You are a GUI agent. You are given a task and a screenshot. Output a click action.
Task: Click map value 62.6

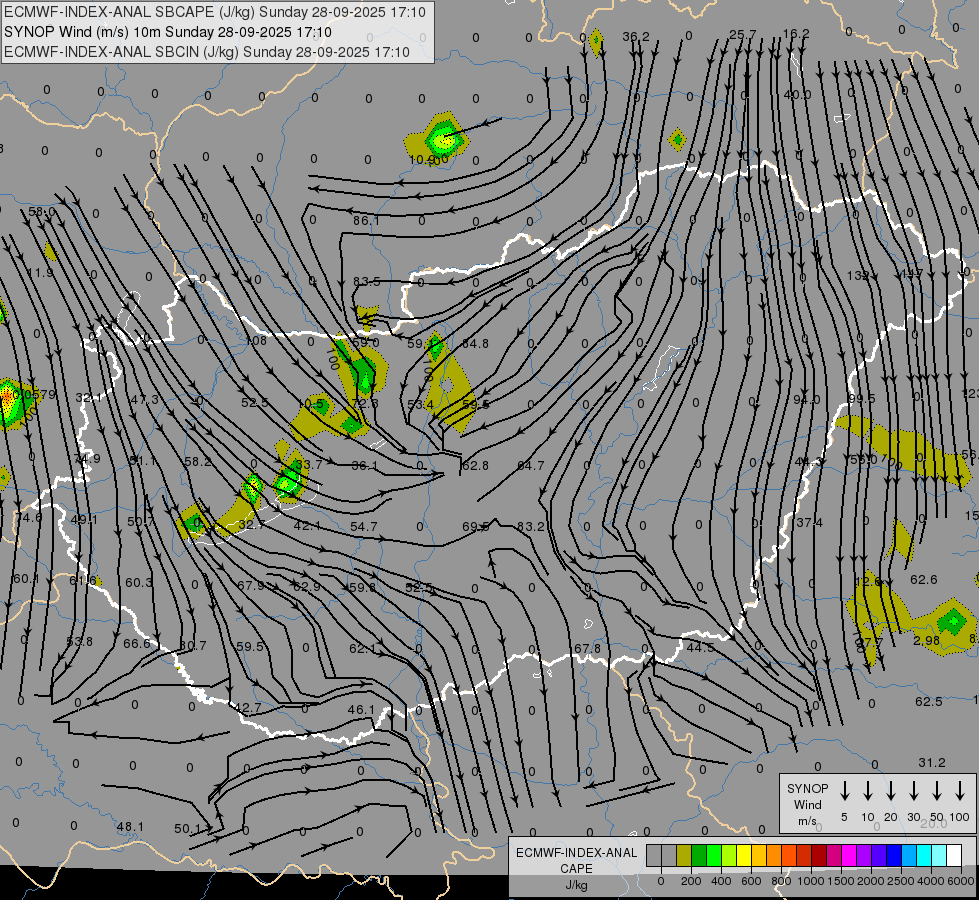[x=923, y=580]
